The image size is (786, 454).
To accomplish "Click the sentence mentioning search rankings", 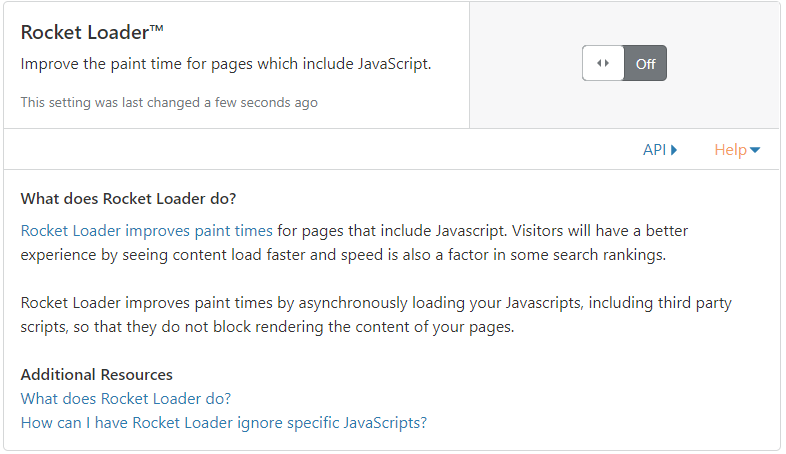I will click(x=354, y=243).
